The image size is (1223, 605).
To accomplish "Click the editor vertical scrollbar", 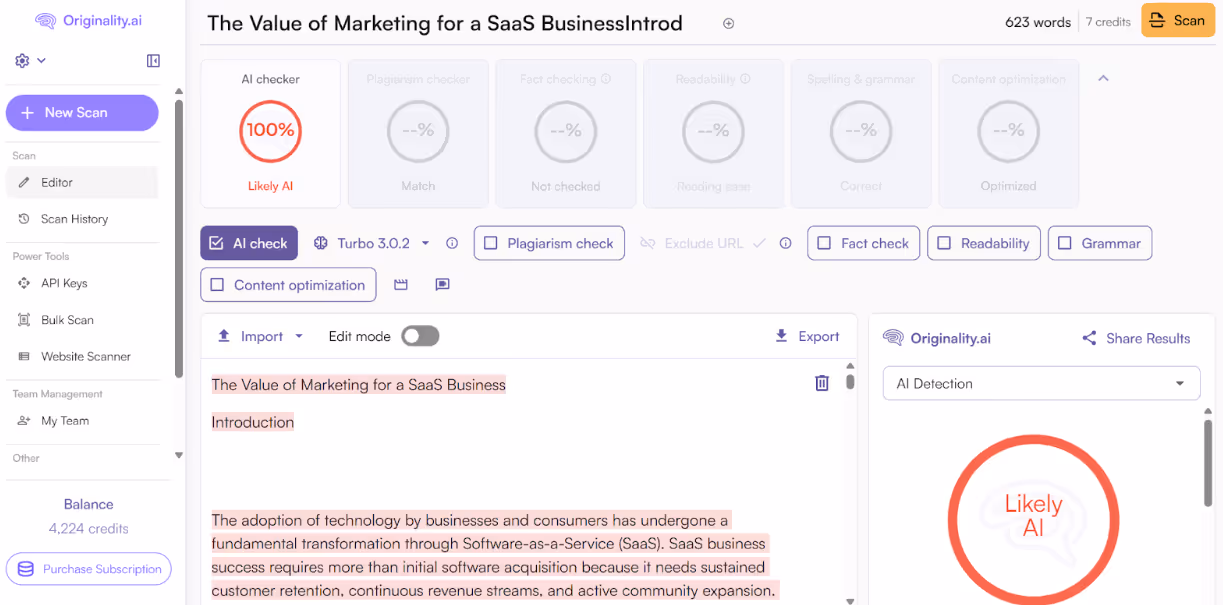I will pos(851,380).
